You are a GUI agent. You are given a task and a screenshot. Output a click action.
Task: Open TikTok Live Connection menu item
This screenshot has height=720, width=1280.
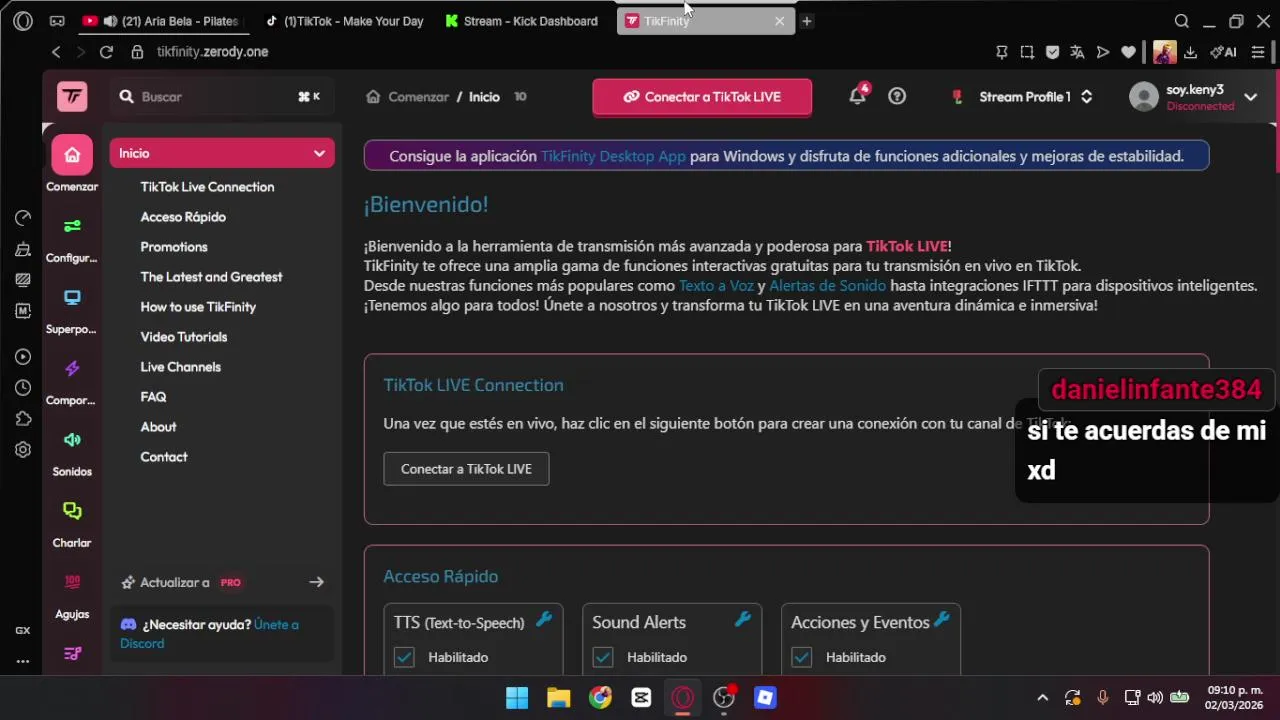(207, 187)
